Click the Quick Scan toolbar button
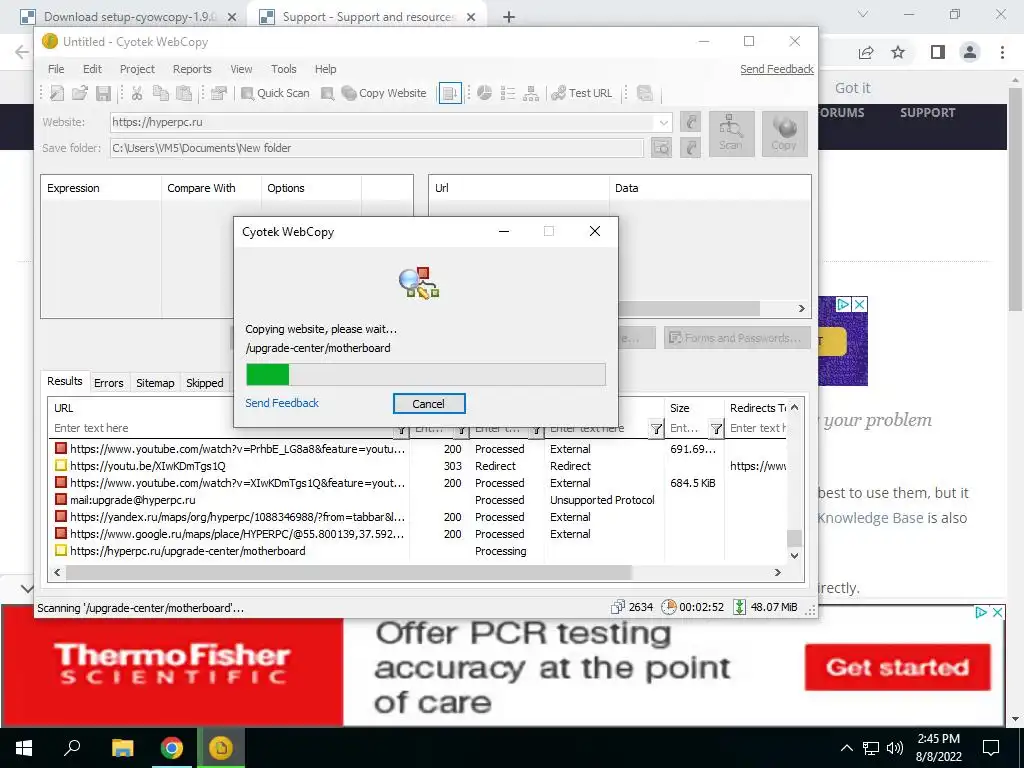This screenshot has height=768, width=1024. point(276,93)
